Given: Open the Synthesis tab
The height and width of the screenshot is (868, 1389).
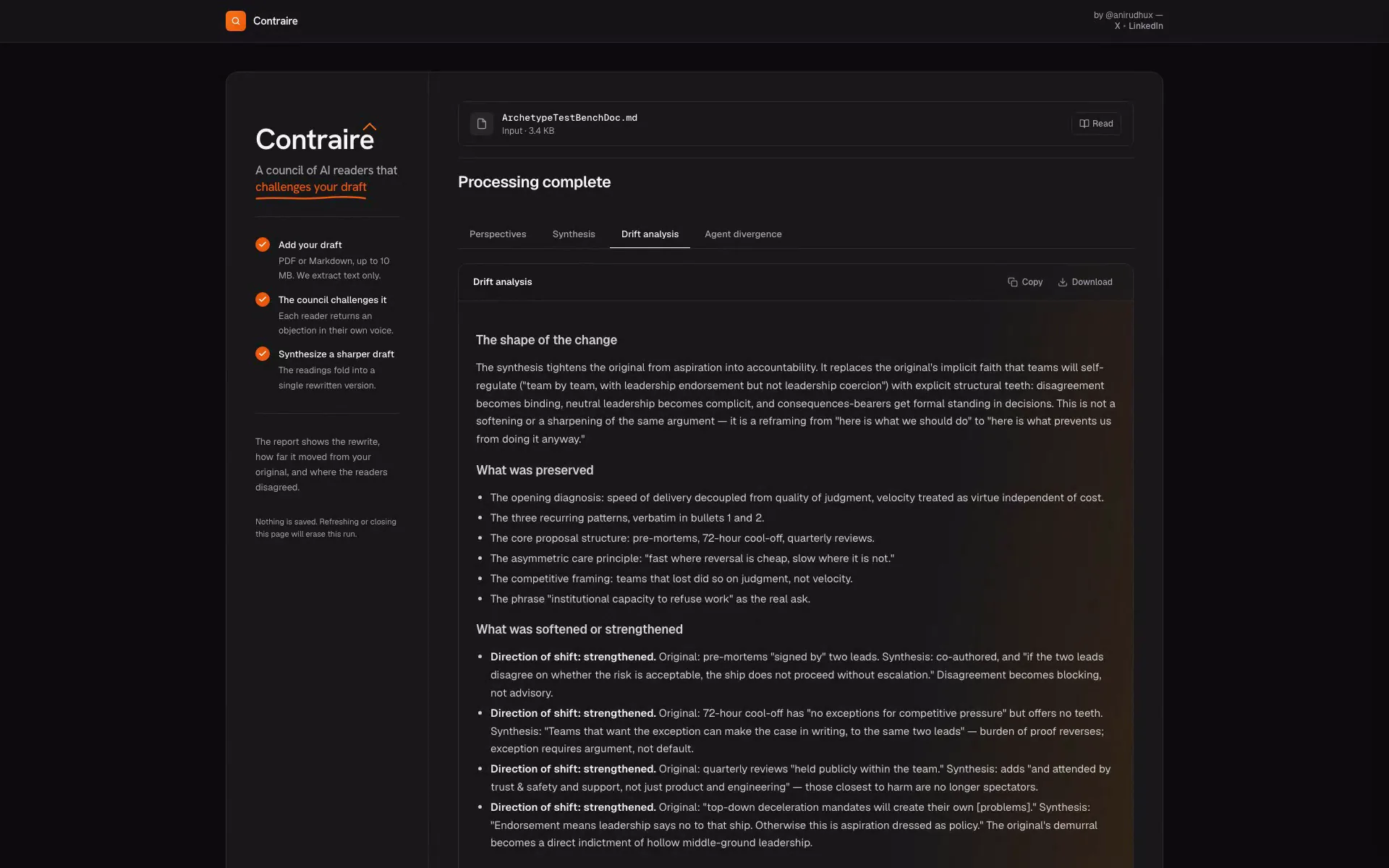Looking at the screenshot, I should [574, 234].
